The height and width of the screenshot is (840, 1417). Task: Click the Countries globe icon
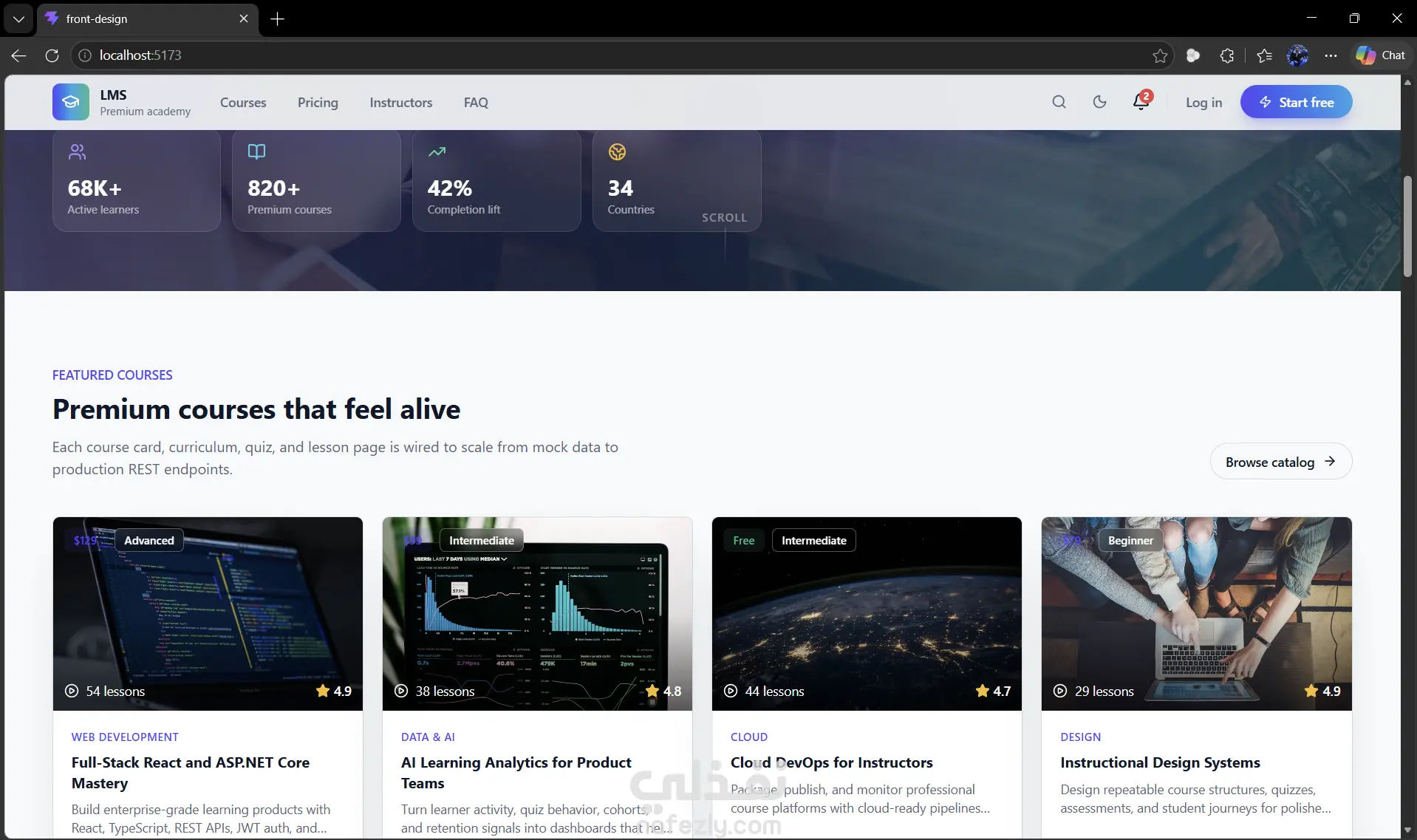tap(617, 152)
